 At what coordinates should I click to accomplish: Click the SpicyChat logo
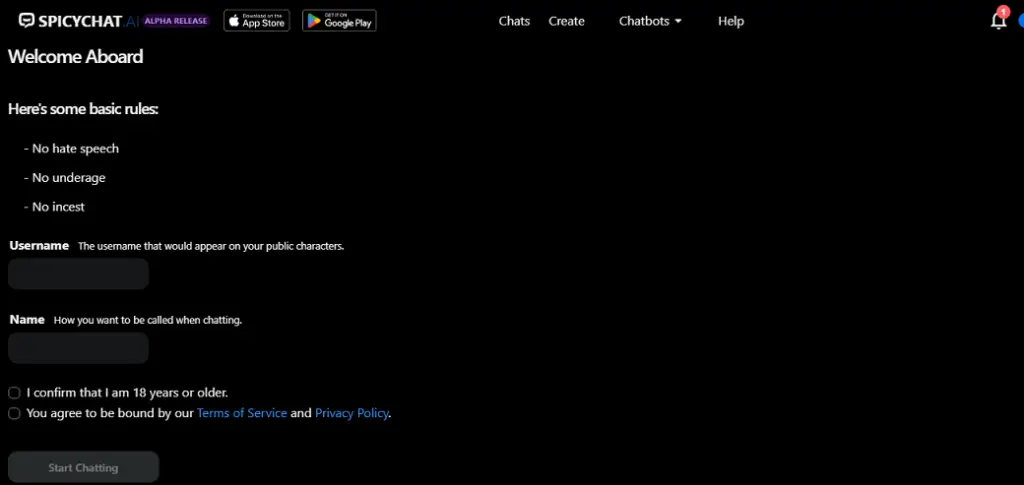point(78,21)
